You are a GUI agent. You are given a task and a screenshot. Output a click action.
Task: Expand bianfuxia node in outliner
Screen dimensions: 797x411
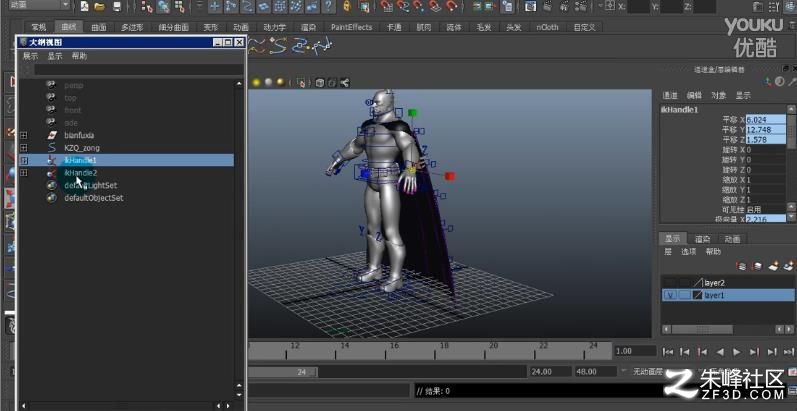(23, 135)
